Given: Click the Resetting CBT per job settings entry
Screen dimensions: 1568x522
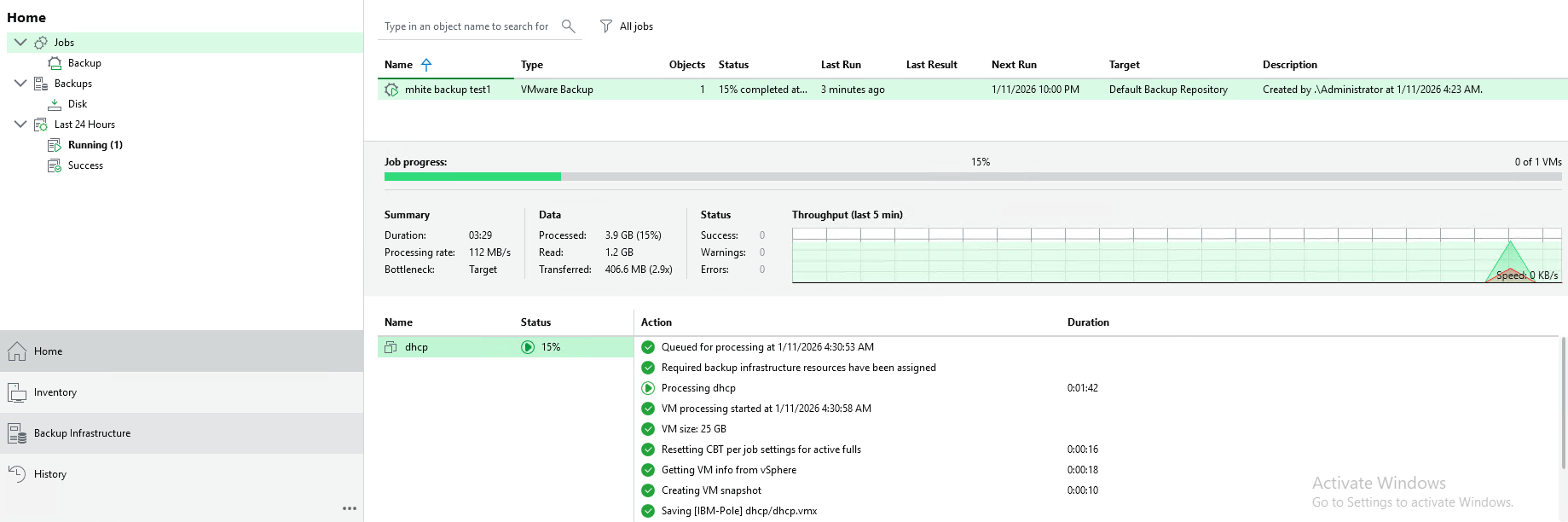Looking at the screenshot, I should pyautogui.click(x=761, y=449).
